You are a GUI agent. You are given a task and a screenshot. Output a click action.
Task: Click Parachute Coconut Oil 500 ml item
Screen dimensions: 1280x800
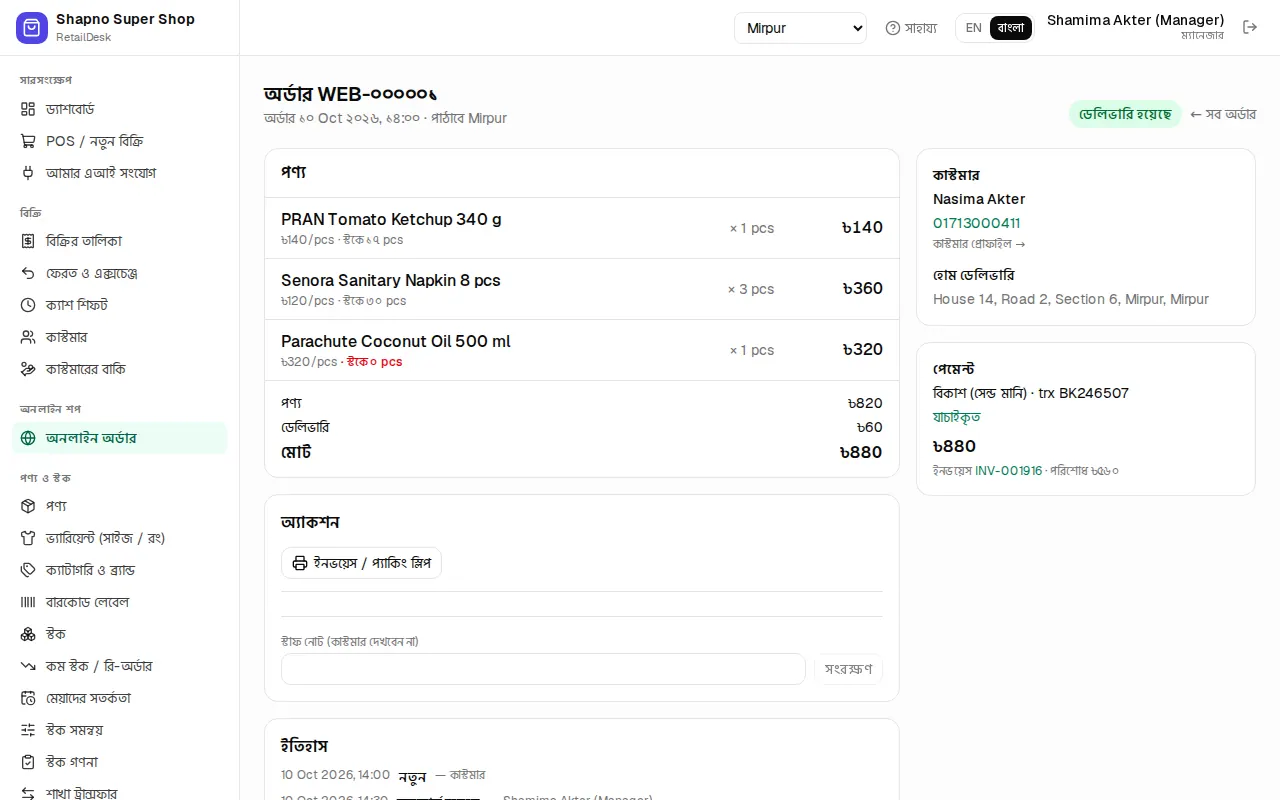pos(396,341)
